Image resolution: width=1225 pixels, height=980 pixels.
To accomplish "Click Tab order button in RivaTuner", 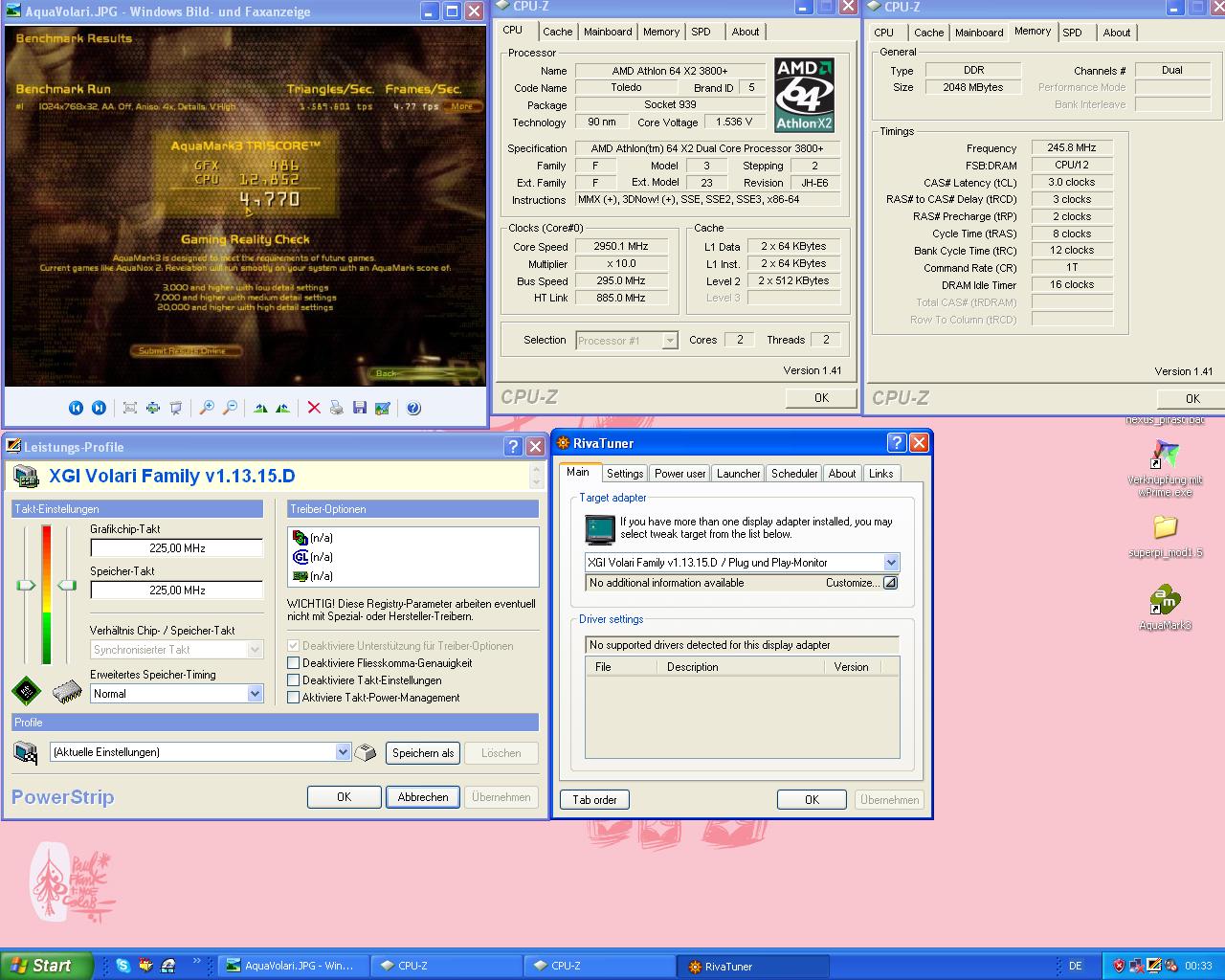I will 594,800.
